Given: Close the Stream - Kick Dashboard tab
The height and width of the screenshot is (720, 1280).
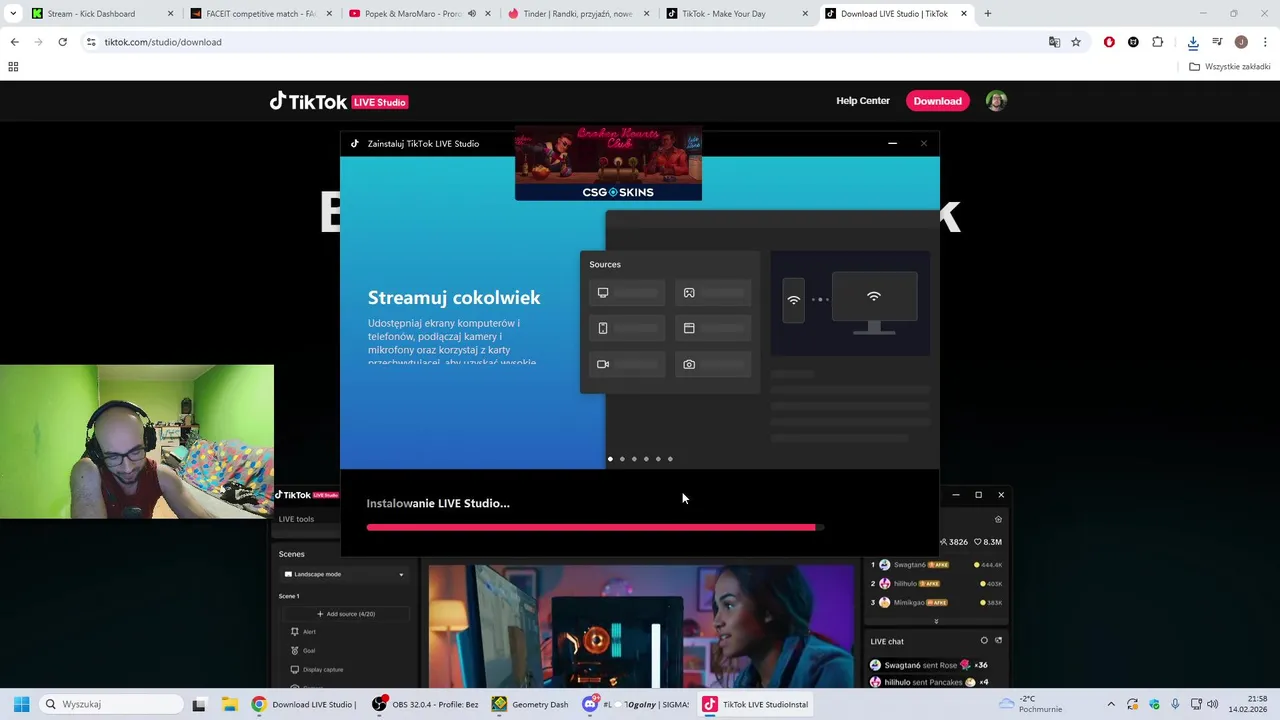Looking at the screenshot, I should tap(170, 14).
